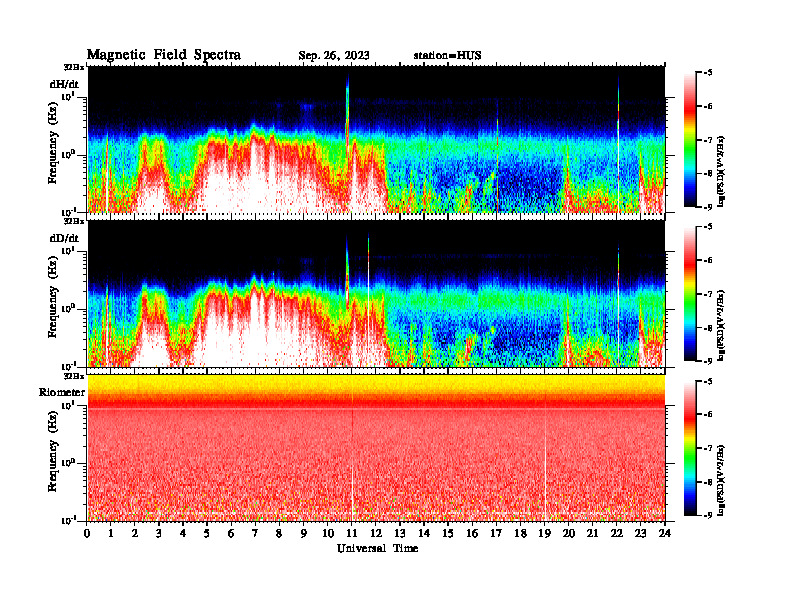This screenshot has height=612, width=792.
Task: Click hour "9" on the time axis
Action: (304, 534)
